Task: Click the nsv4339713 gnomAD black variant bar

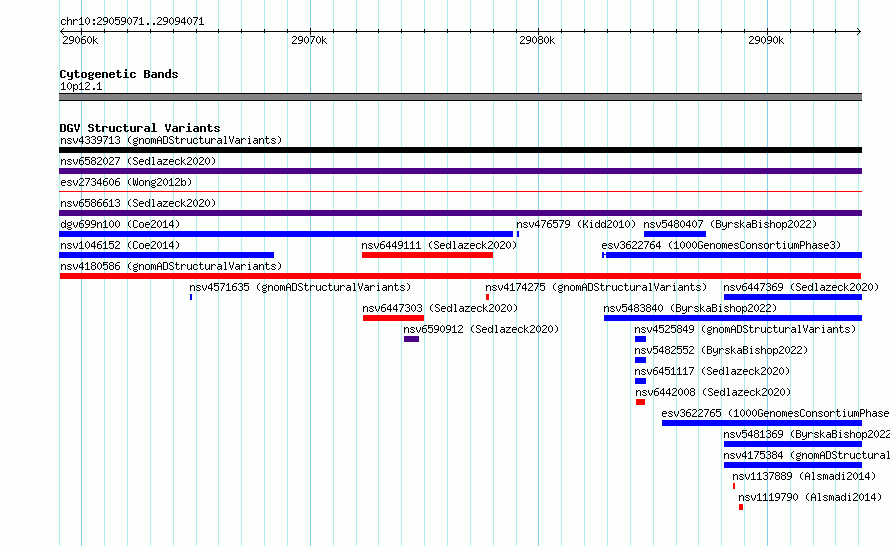Action: [460, 150]
